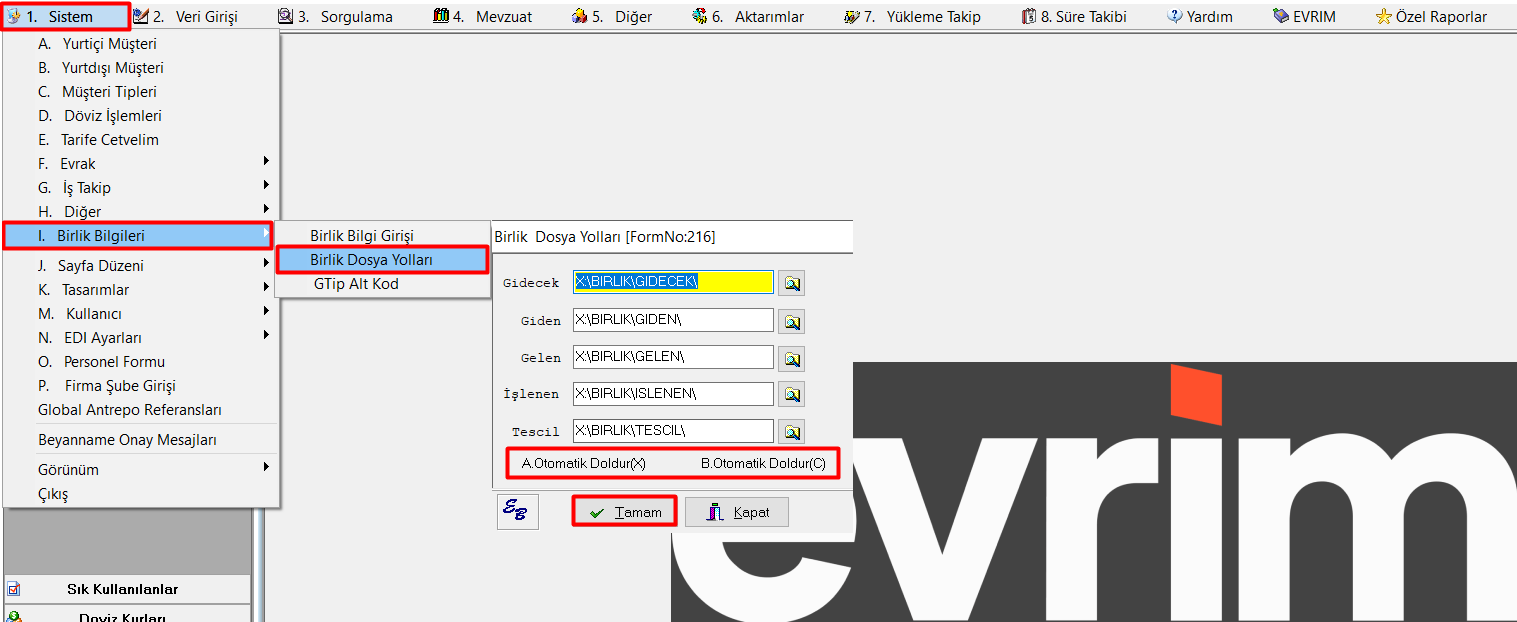Open GTip Alt Kod submenu item
This screenshot has height=622, width=1517.
pyautogui.click(x=382, y=284)
